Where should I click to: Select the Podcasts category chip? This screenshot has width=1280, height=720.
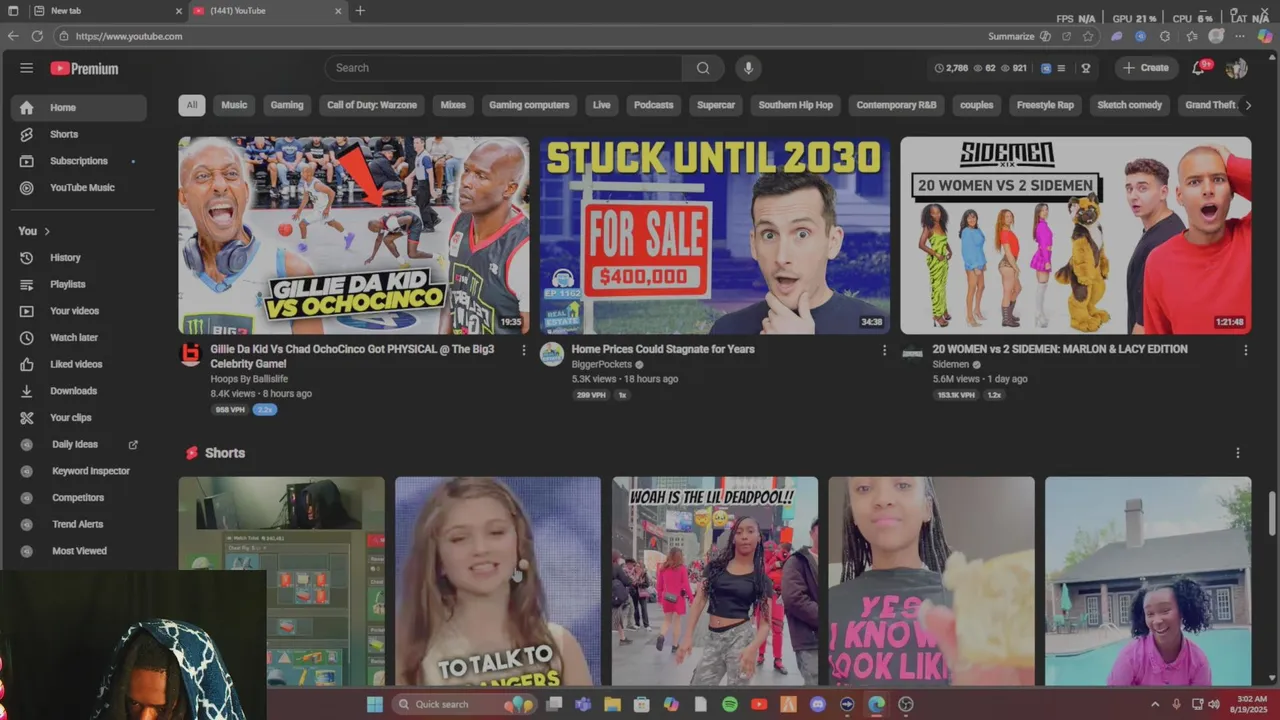pyautogui.click(x=654, y=105)
